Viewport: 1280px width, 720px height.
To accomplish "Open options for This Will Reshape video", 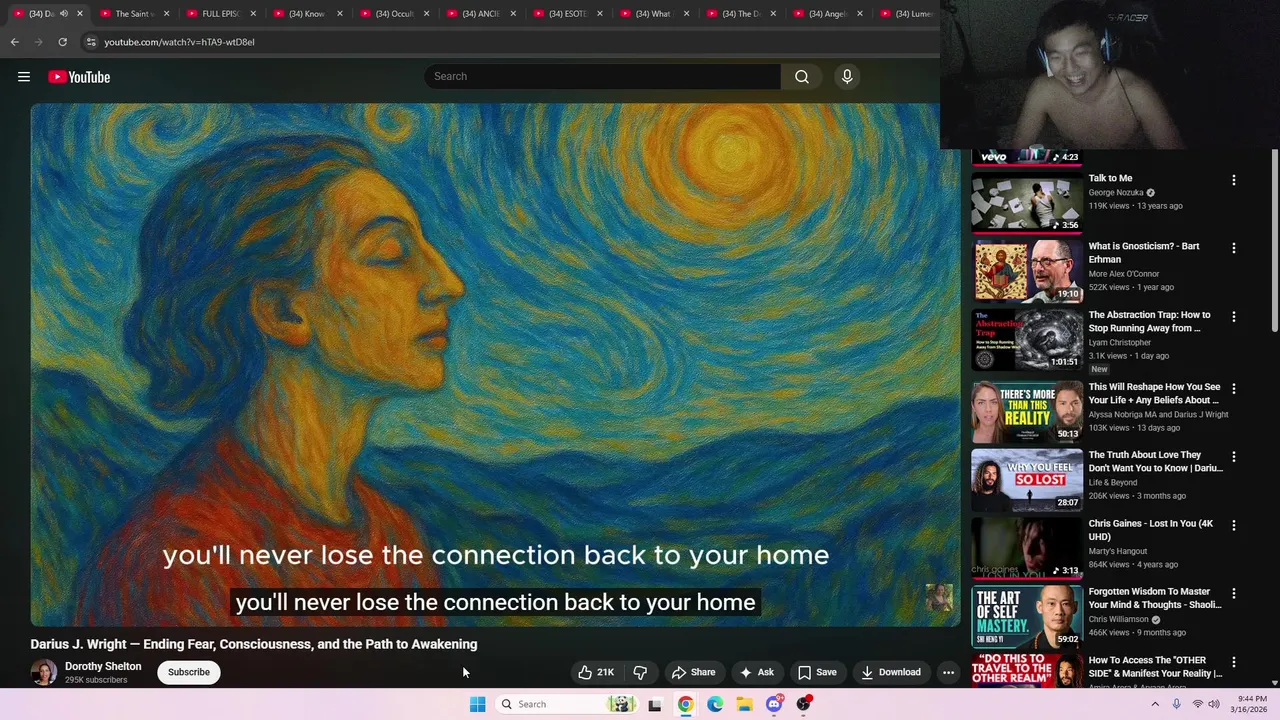I will 1233,388.
